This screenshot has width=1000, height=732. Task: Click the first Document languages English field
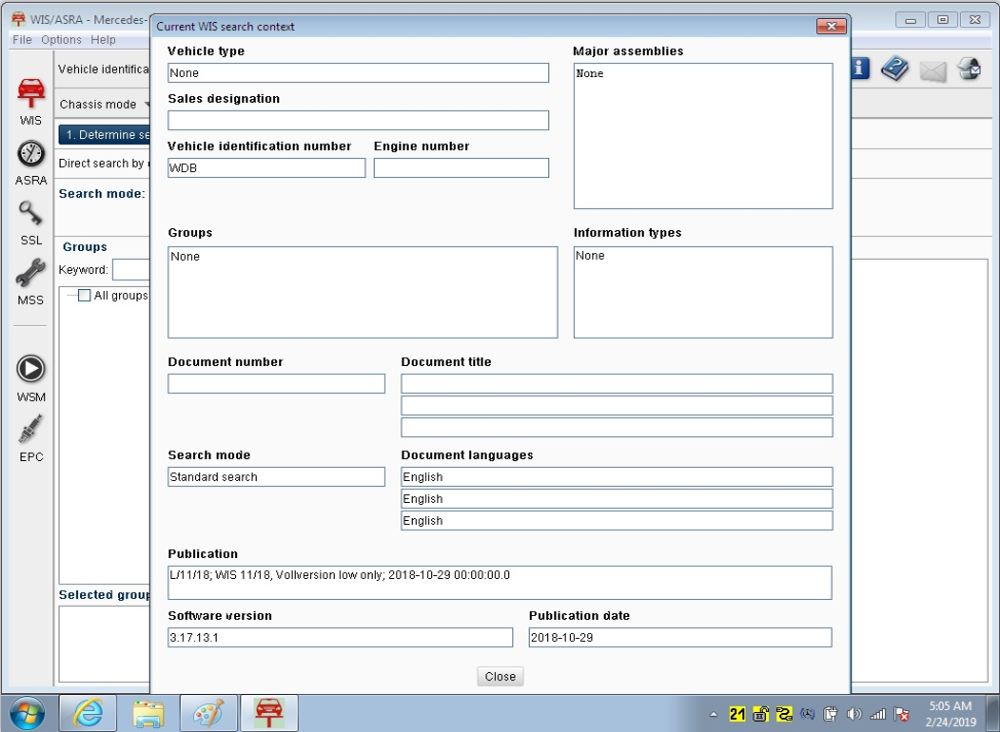pyautogui.click(x=617, y=477)
